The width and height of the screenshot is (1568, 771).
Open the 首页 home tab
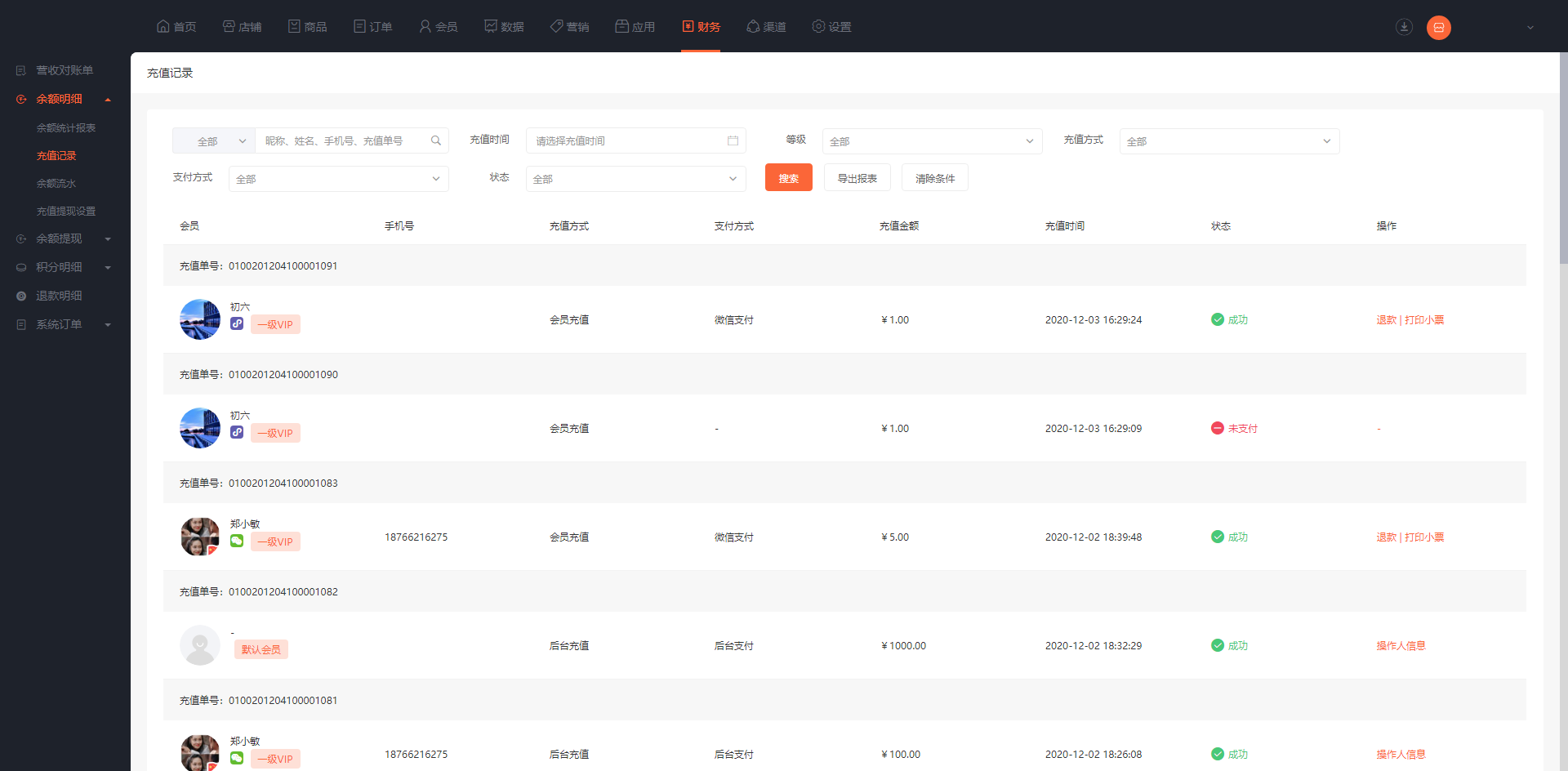[176, 27]
